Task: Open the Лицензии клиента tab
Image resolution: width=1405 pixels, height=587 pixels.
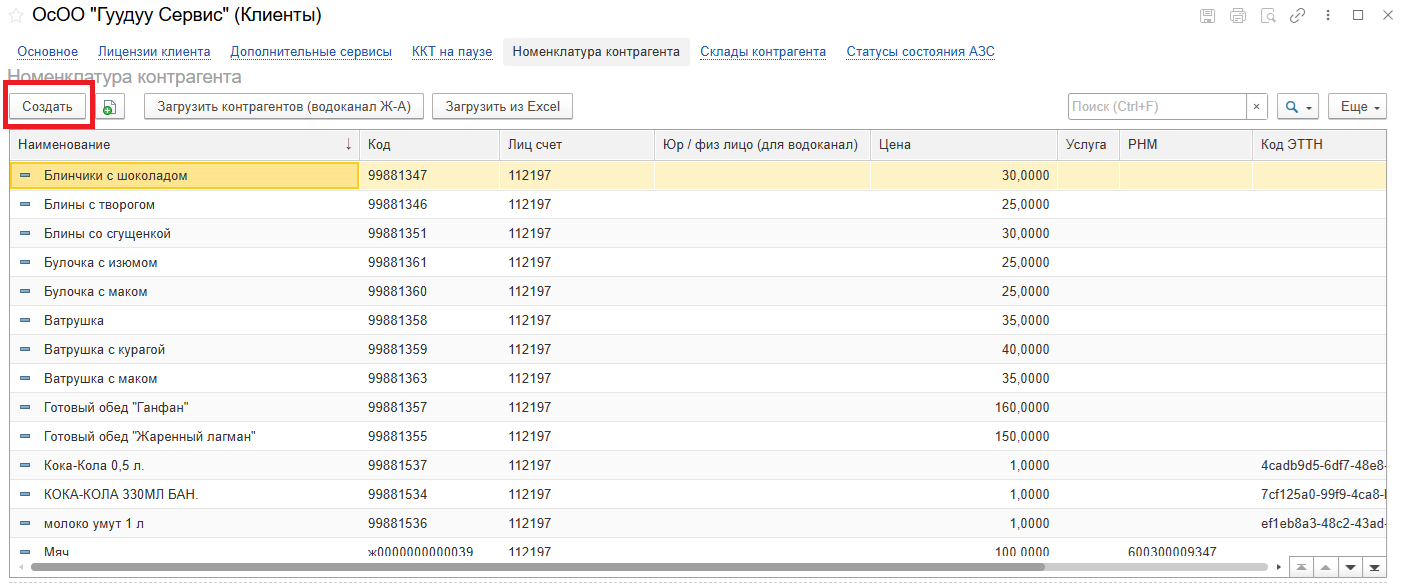Action: click(x=154, y=52)
